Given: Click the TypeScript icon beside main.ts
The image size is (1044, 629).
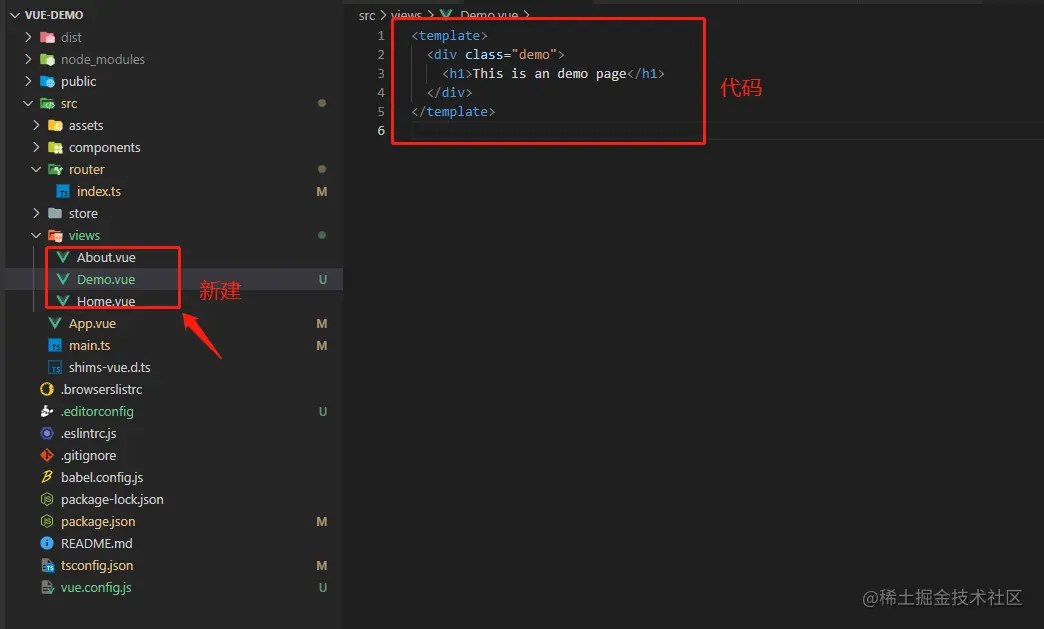Looking at the screenshot, I should point(56,345).
